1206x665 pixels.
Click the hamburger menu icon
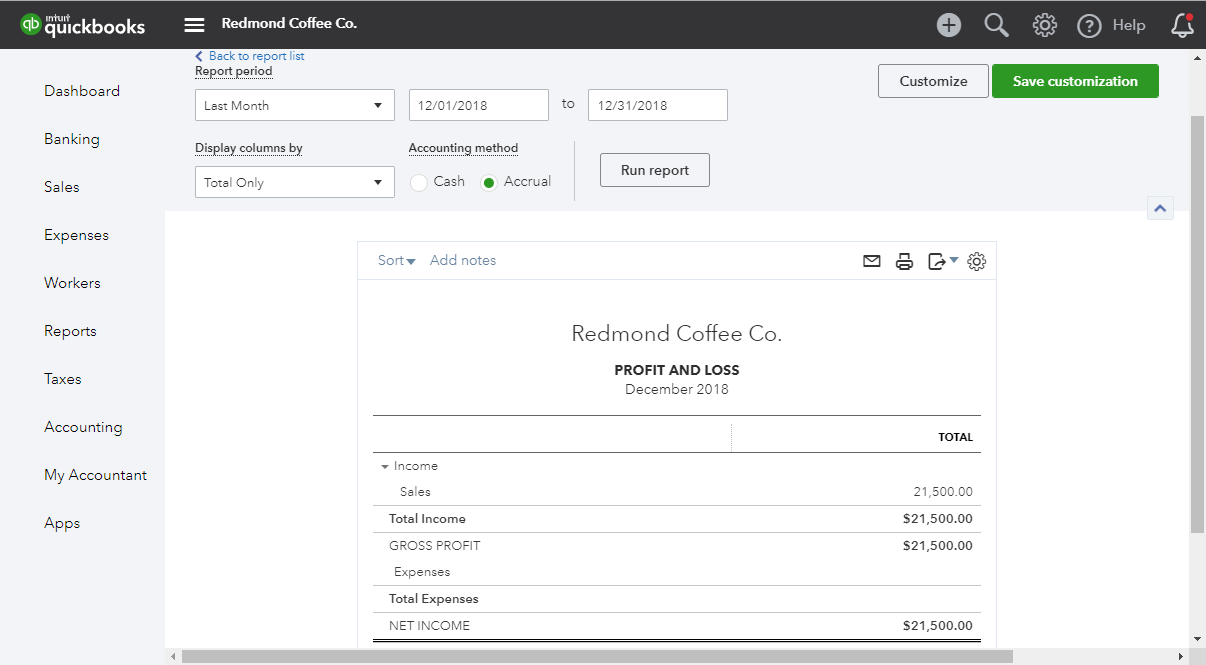click(194, 25)
